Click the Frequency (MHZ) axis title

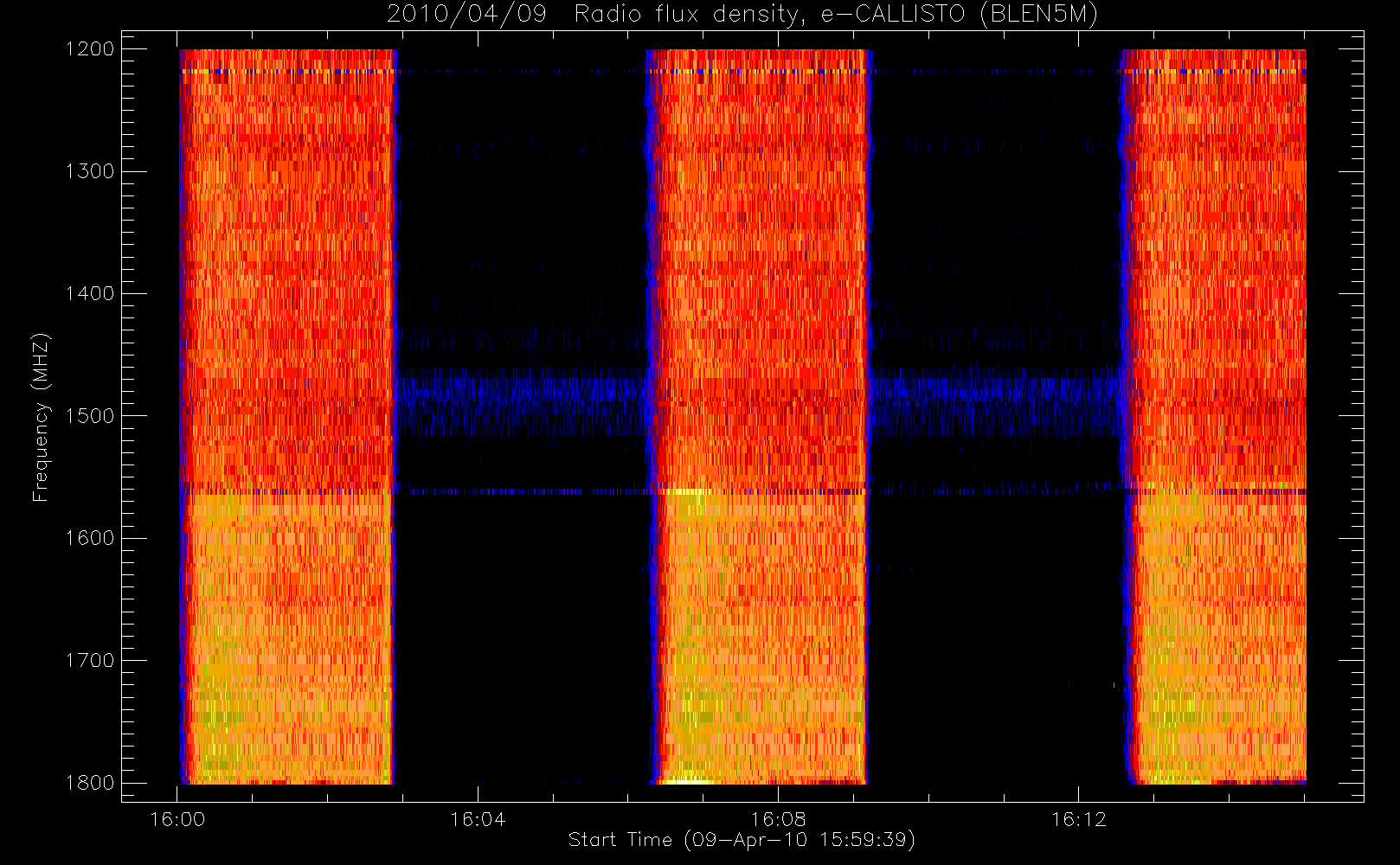tap(41, 417)
